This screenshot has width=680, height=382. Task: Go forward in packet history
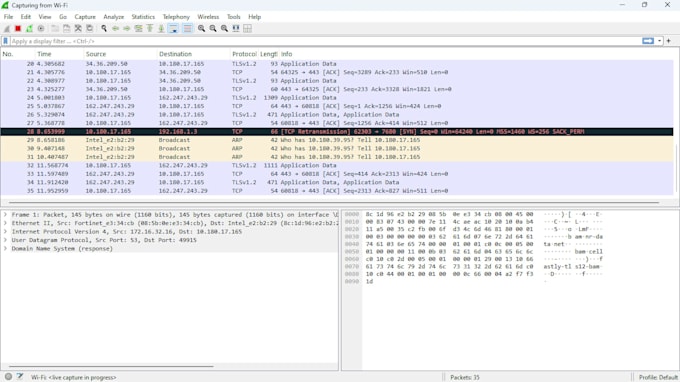(x=127, y=29)
